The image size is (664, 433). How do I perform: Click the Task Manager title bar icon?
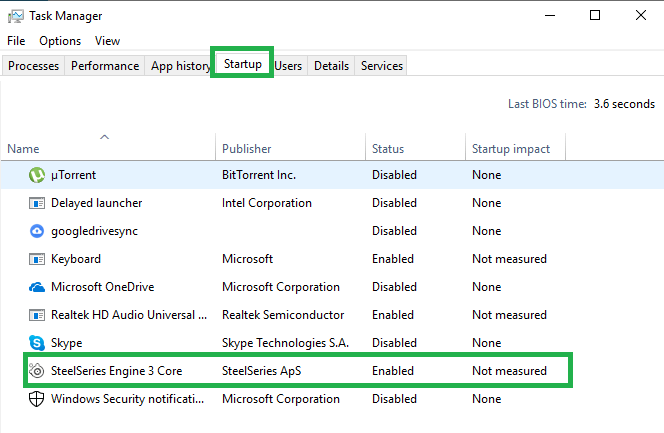[x=16, y=17]
